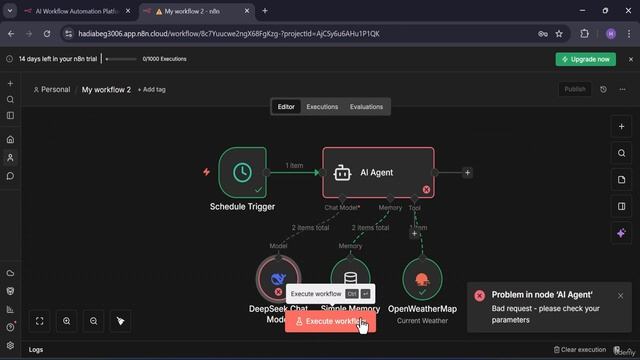Image resolution: width=640 pixels, height=360 pixels.
Task: Switch to the Executions tab
Action: click(322, 107)
